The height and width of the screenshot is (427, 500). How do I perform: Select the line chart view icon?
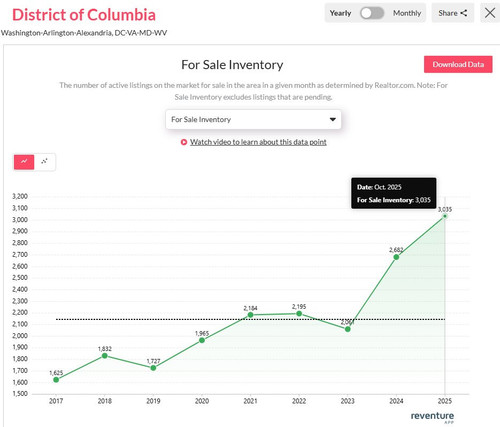pyautogui.click(x=24, y=162)
